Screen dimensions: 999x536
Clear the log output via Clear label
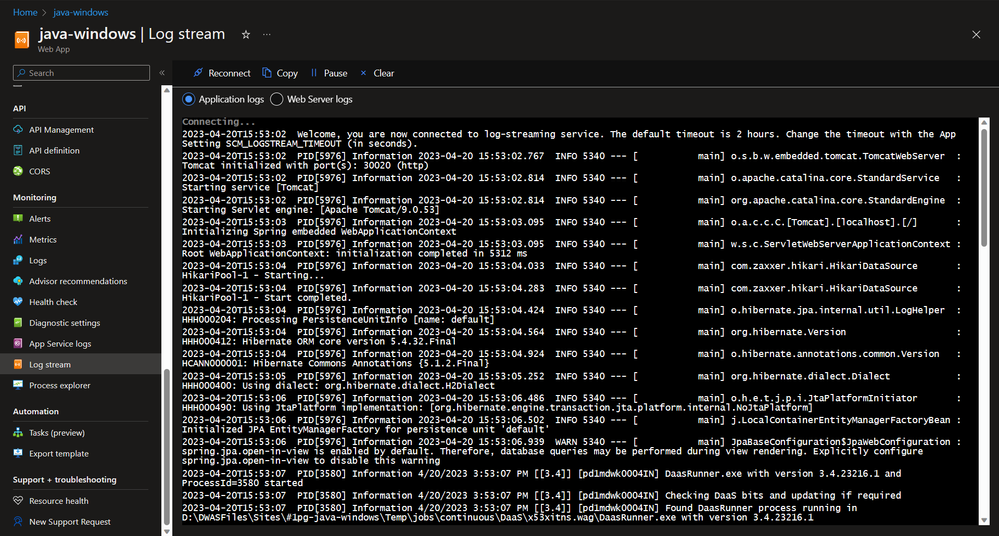pos(384,73)
